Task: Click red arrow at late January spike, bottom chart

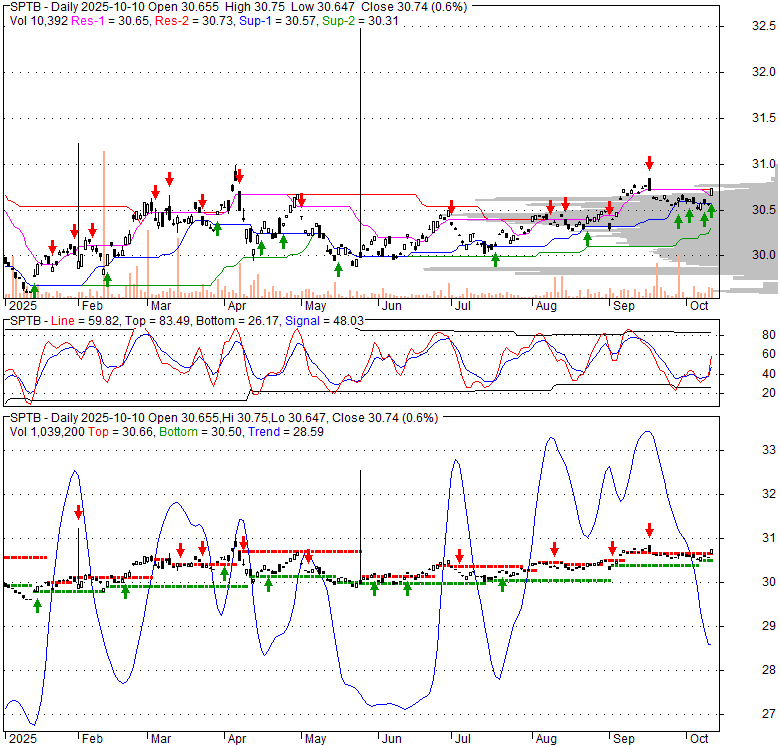Action: (78, 511)
